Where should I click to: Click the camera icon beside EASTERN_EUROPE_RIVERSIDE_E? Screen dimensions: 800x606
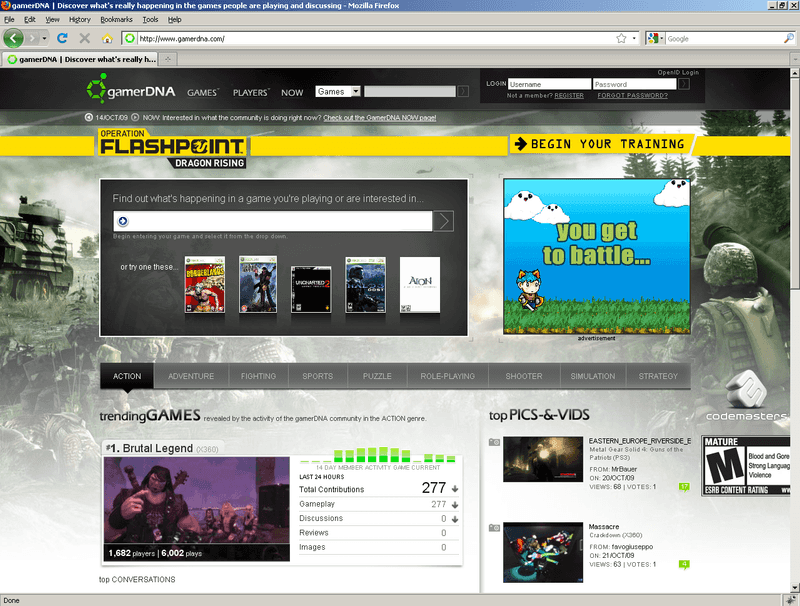point(494,442)
